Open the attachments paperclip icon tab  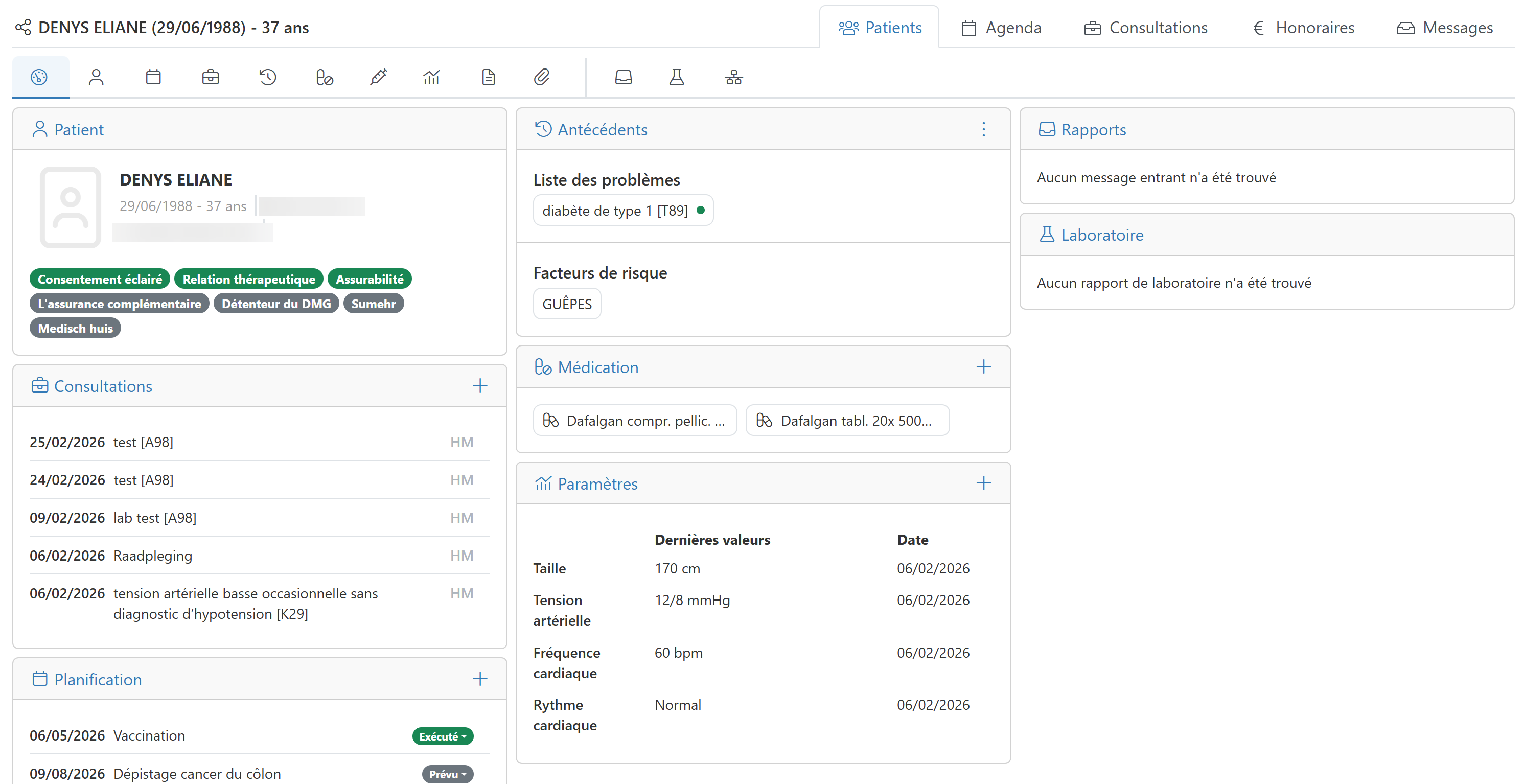(542, 78)
